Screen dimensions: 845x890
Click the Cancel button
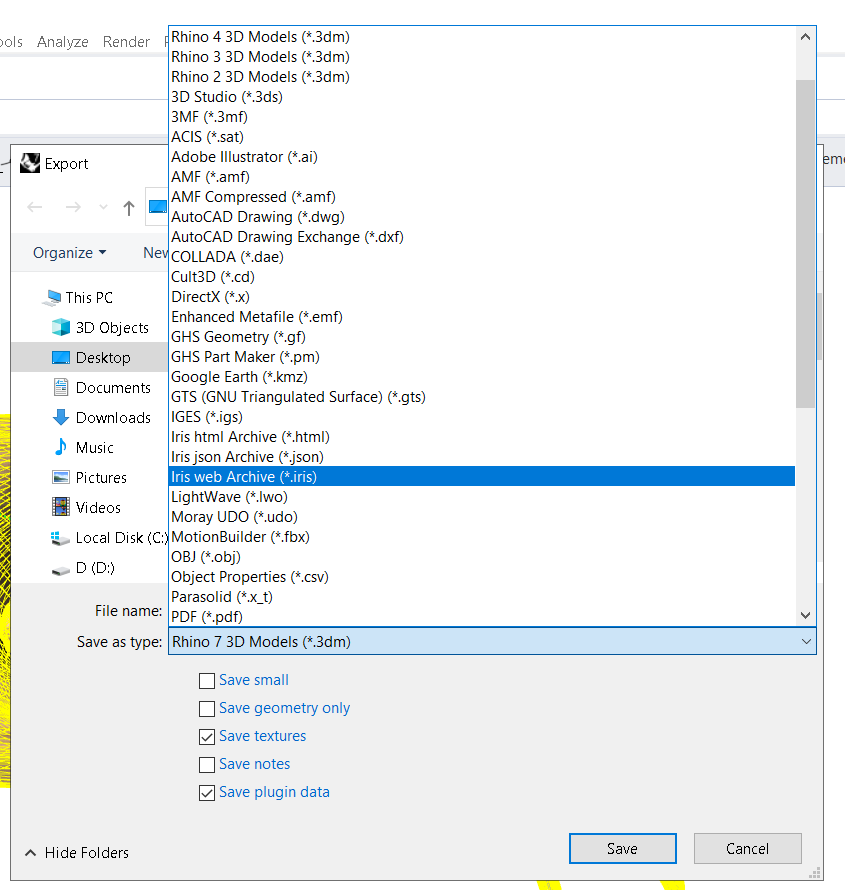pyautogui.click(x=747, y=849)
